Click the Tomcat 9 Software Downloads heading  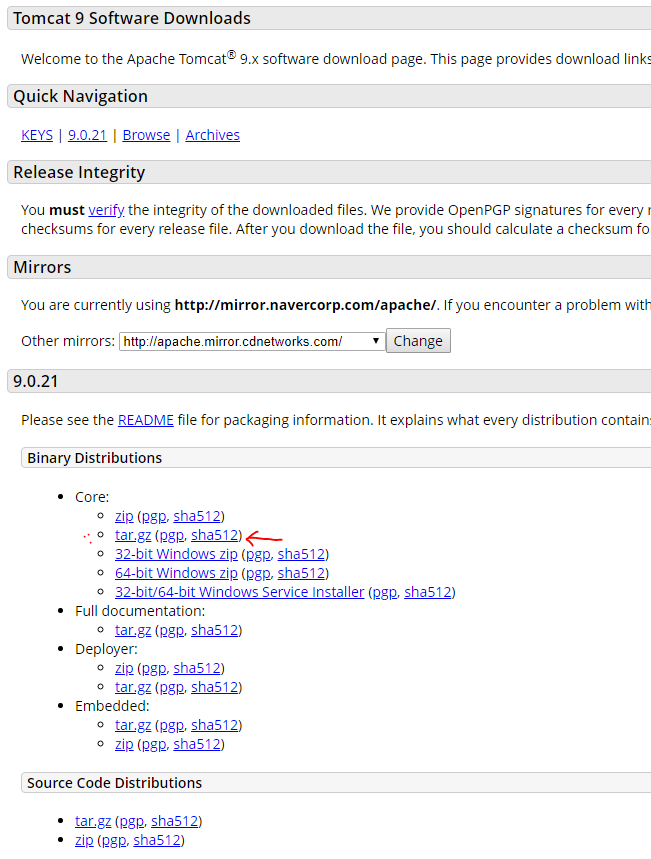point(132,18)
